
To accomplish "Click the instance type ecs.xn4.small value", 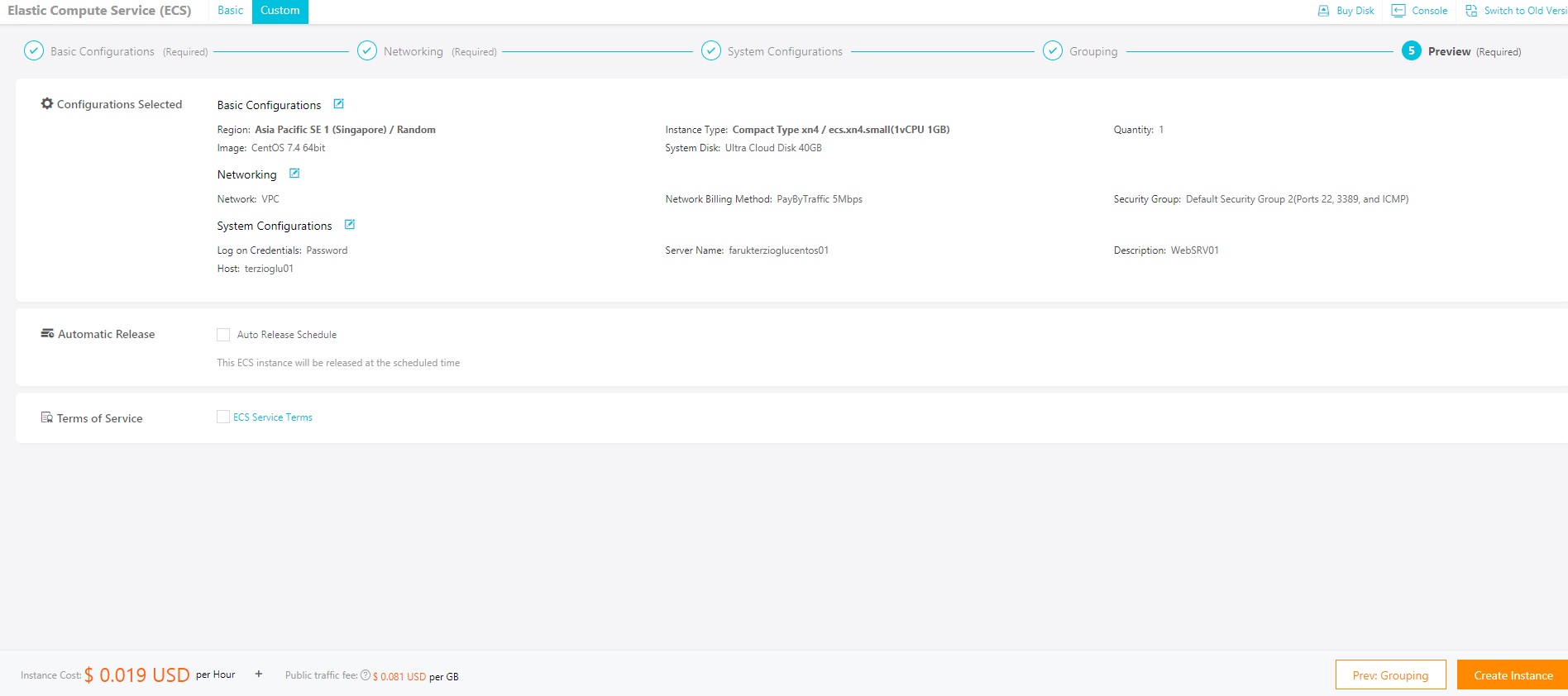I will click(841, 130).
